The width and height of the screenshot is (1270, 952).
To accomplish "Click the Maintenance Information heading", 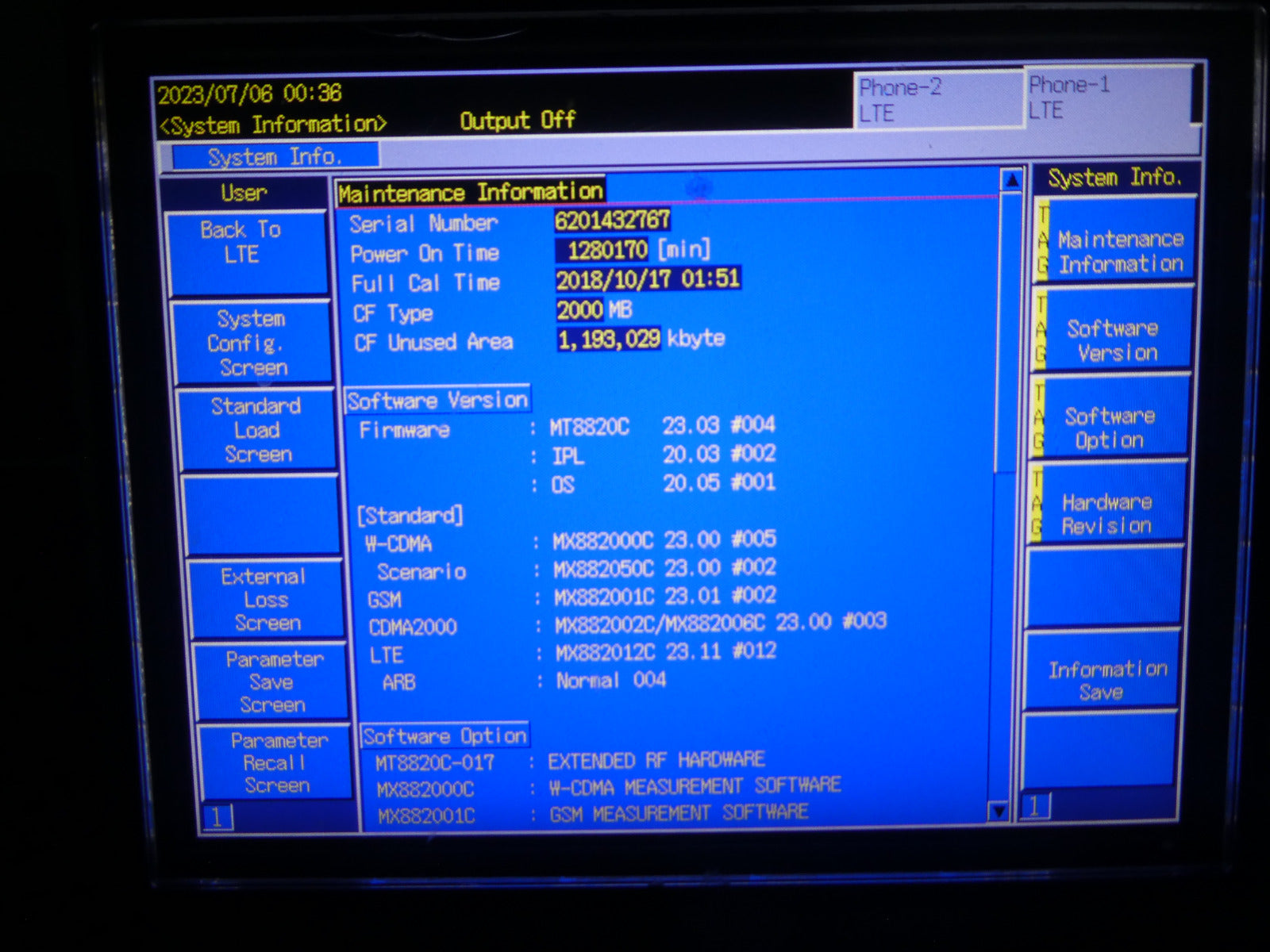I will 471,192.
